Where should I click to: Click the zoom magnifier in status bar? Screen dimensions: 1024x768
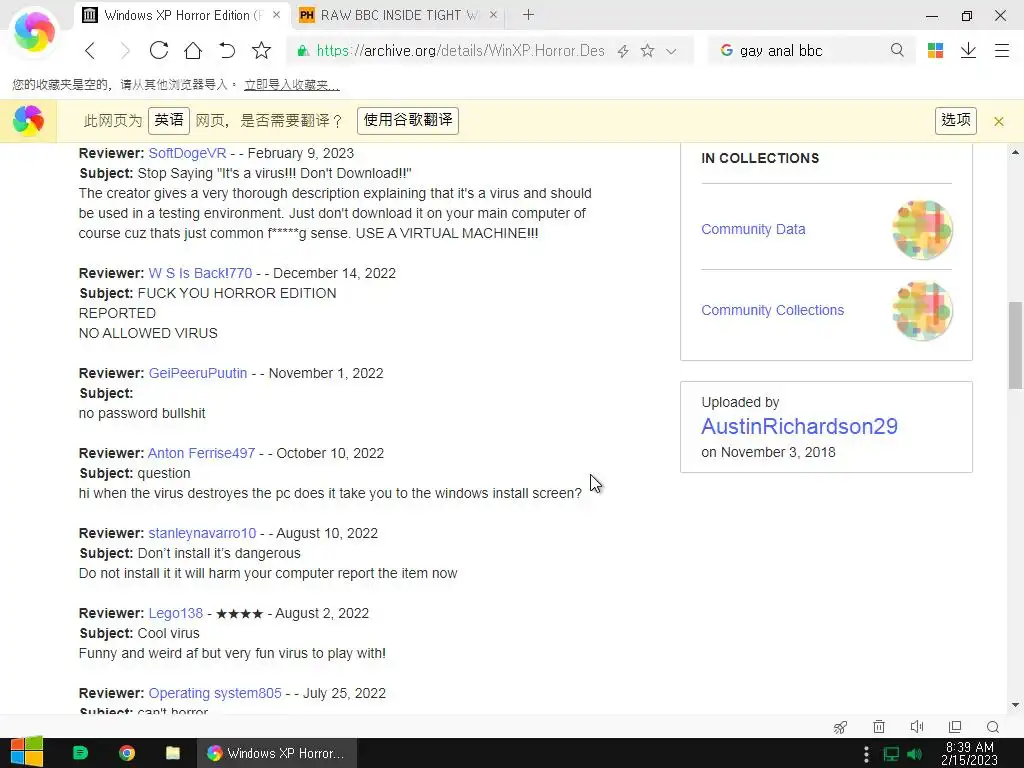tap(993, 727)
